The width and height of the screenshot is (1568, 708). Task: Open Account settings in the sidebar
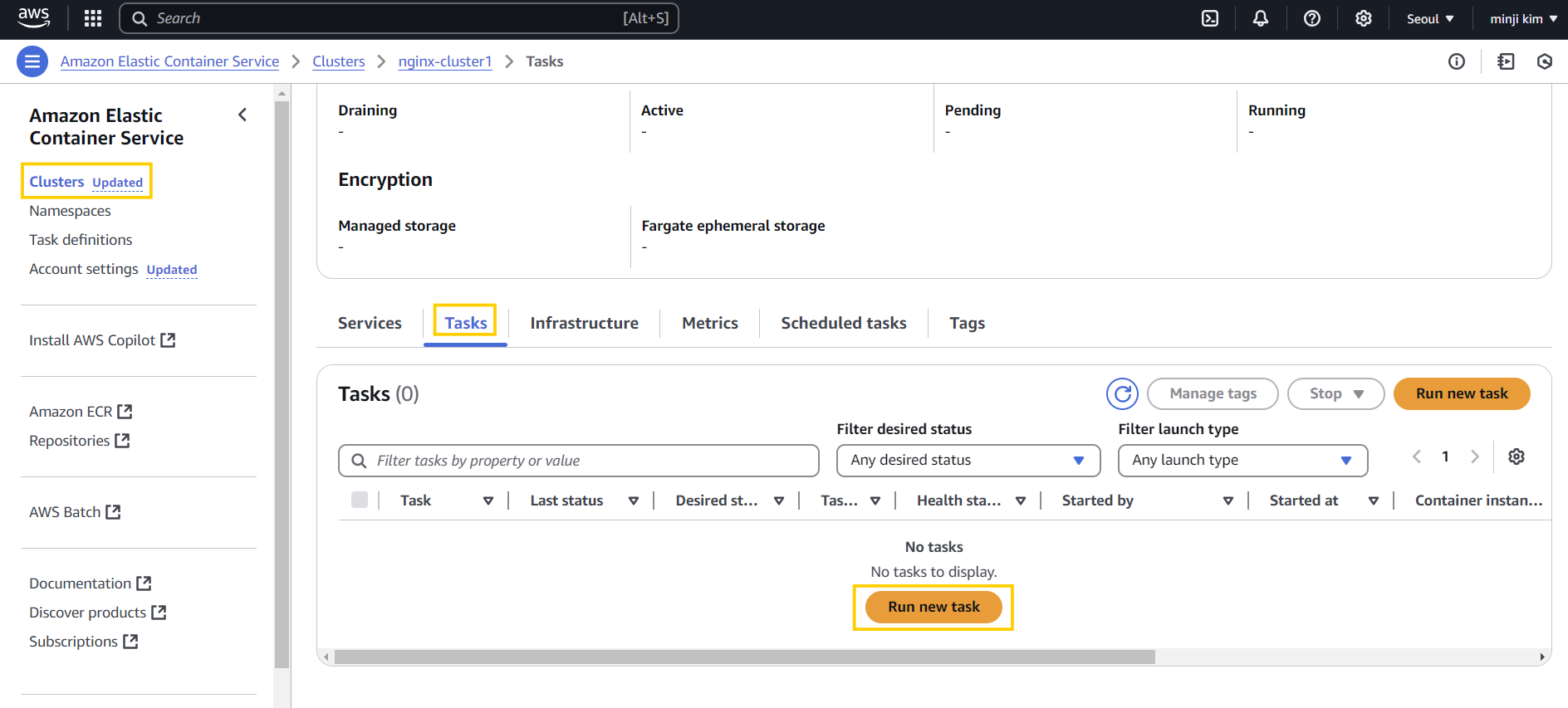pyautogui.click(x=84, y=269)
